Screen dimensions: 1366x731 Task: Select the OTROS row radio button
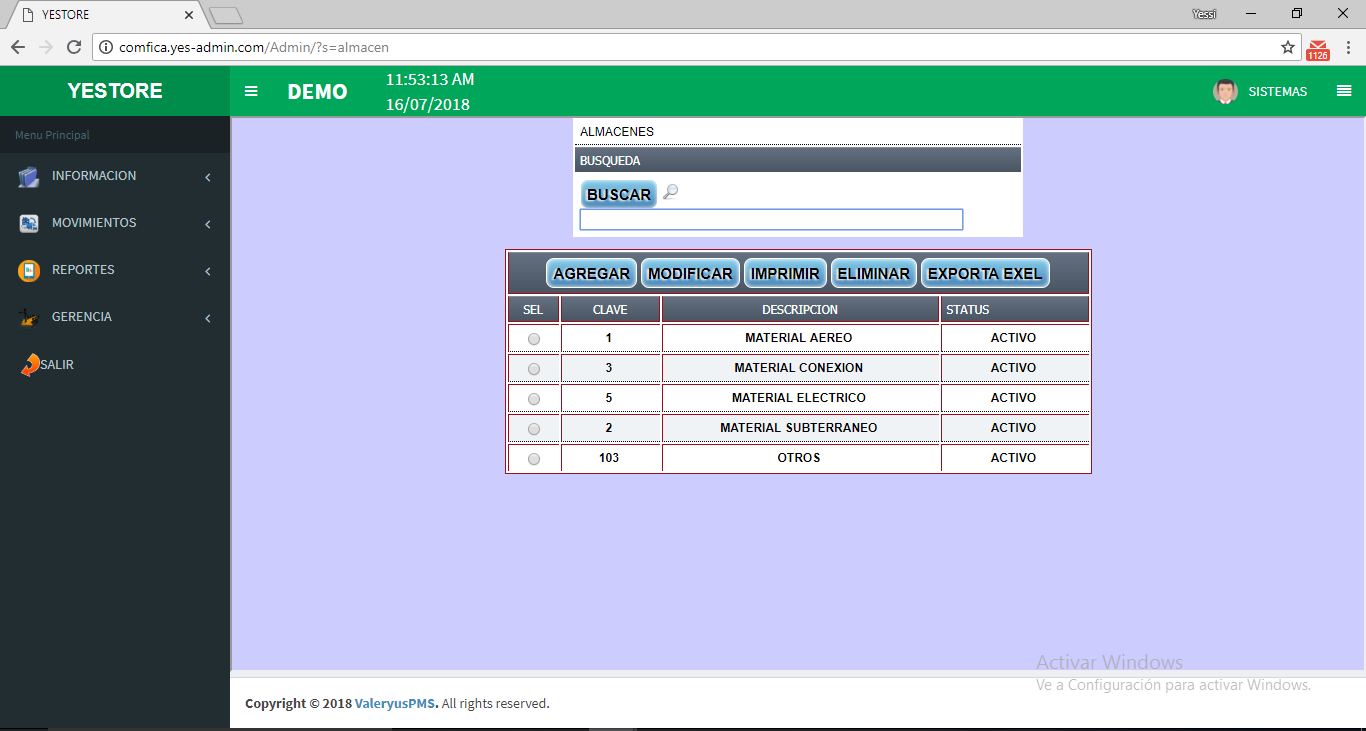(x=533, y=459)
